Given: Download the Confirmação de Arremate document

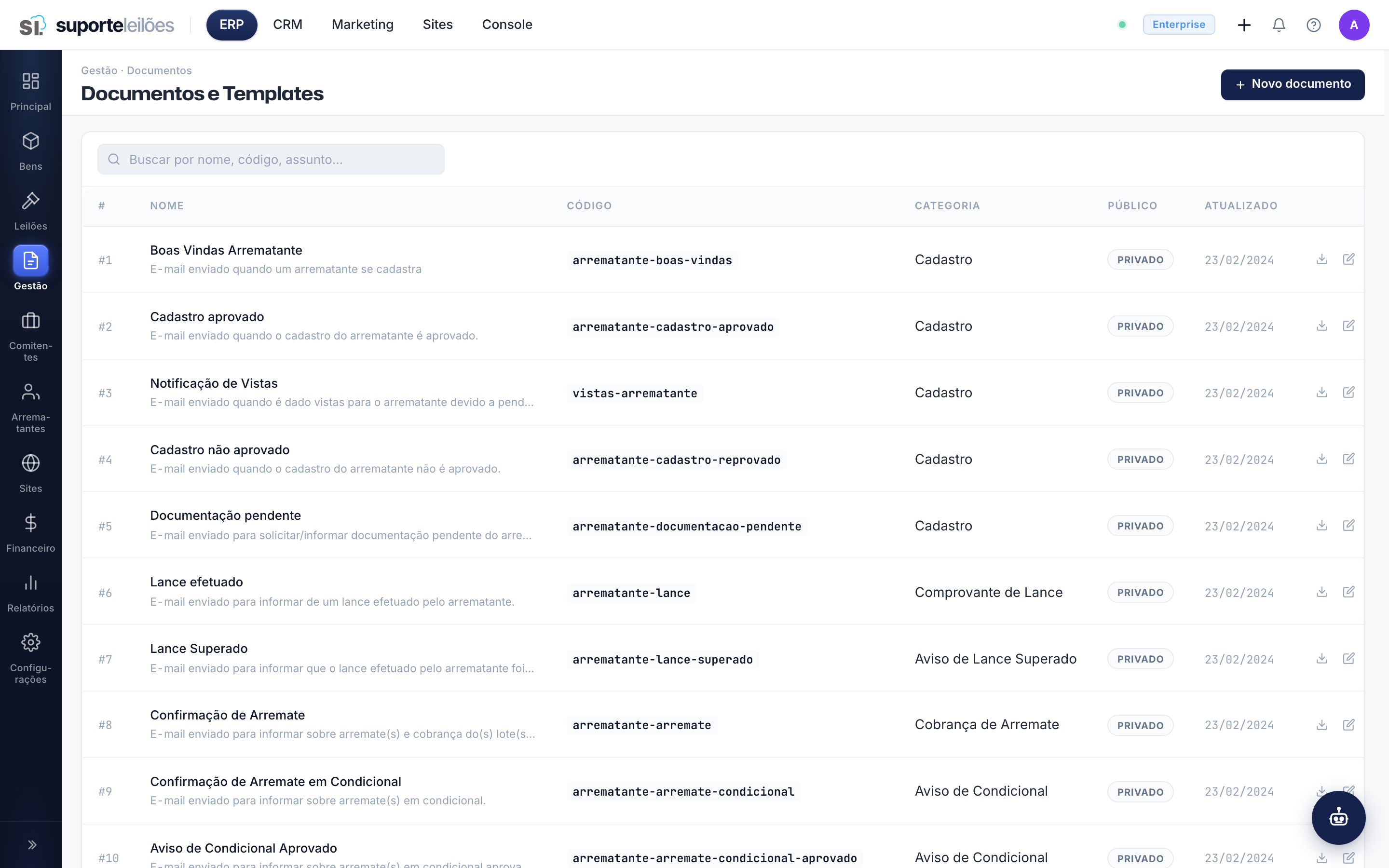Looking at the screenshot, I should click(1322, 725).
